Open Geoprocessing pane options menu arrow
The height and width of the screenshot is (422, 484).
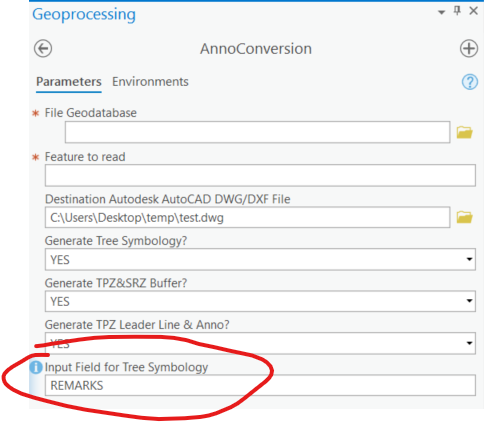coord(441,12)
